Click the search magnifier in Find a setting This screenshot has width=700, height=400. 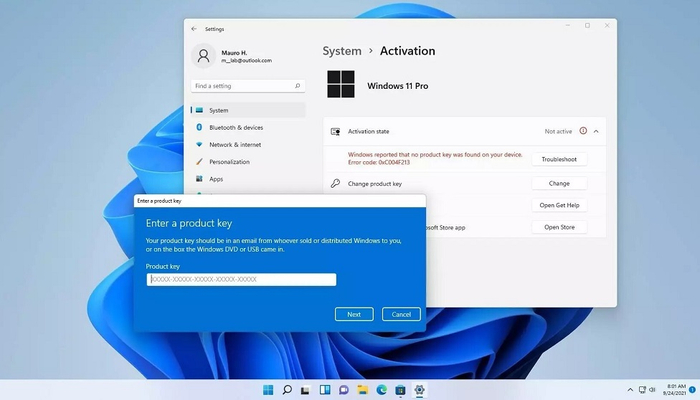pyautogui.click(x=297, y=86)
